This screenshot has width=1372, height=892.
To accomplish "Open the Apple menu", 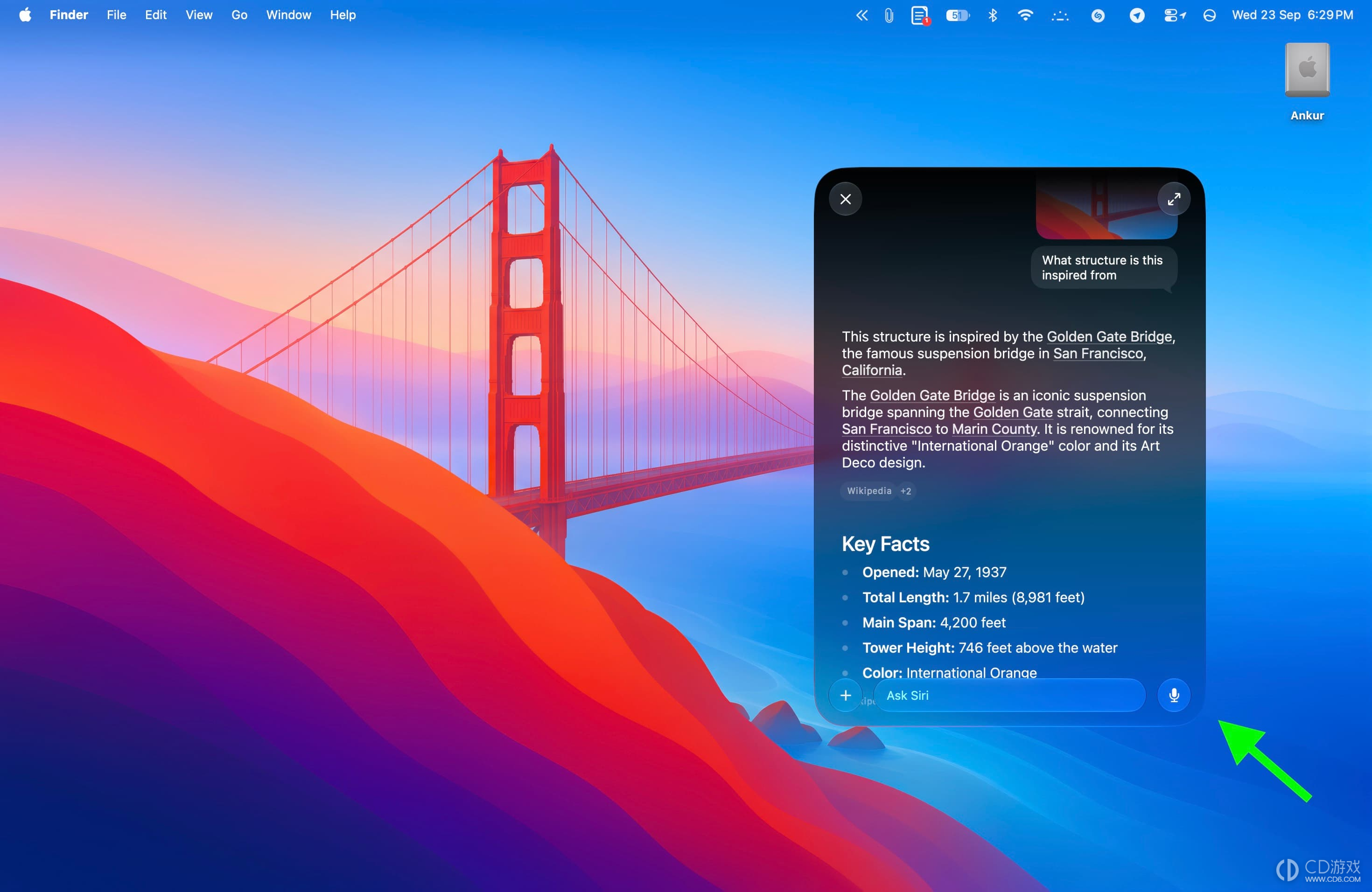I will pos(25,15).
